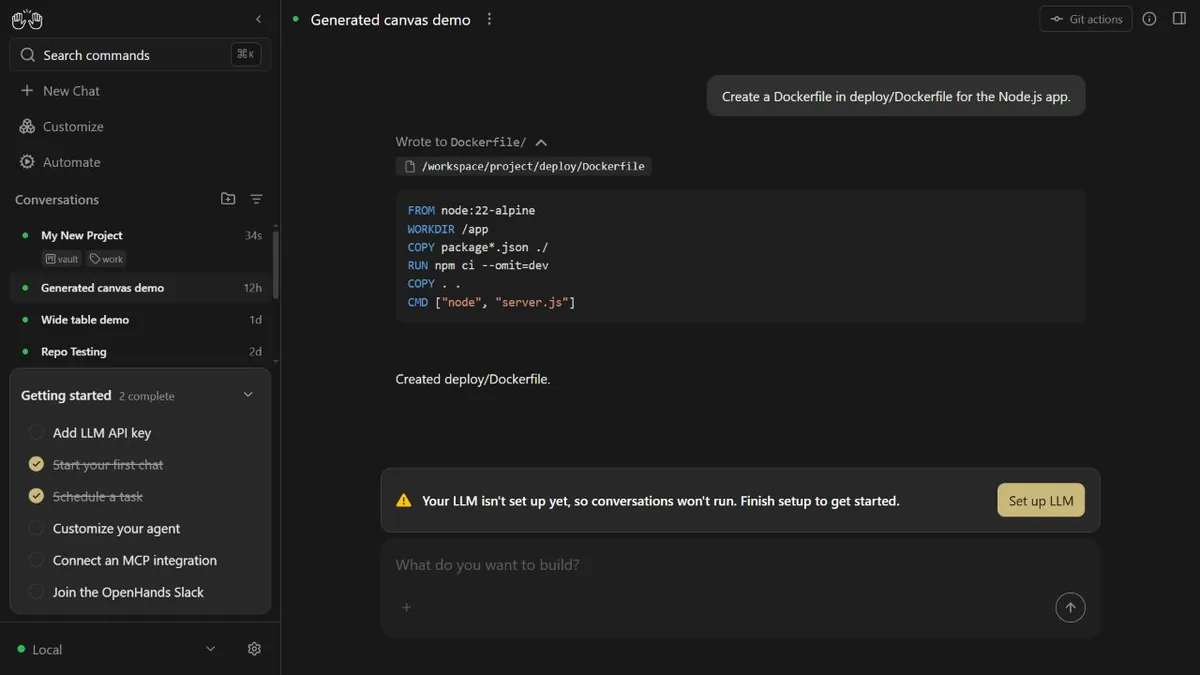Open the conversations filter icon
The height and width of the screenshot is (675, 1200).
[256, 199]
